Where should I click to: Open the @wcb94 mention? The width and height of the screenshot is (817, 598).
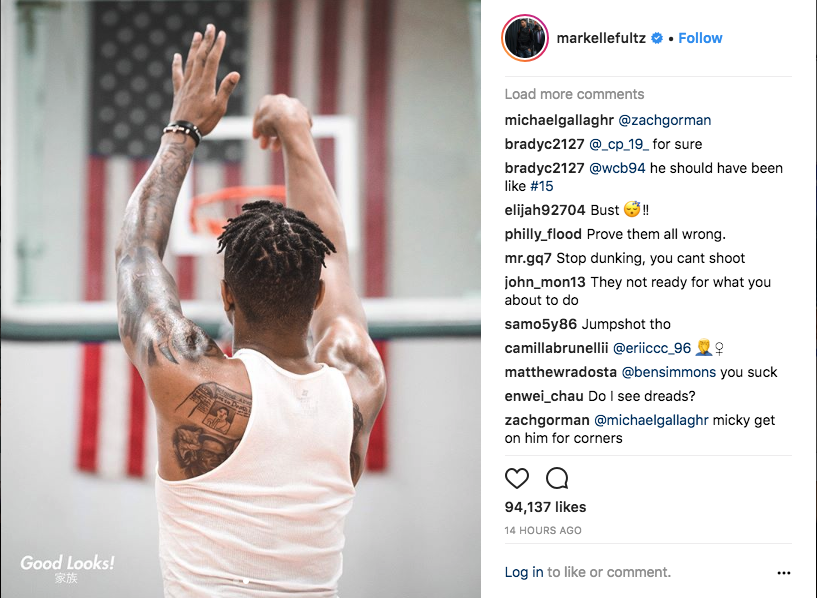617,168
